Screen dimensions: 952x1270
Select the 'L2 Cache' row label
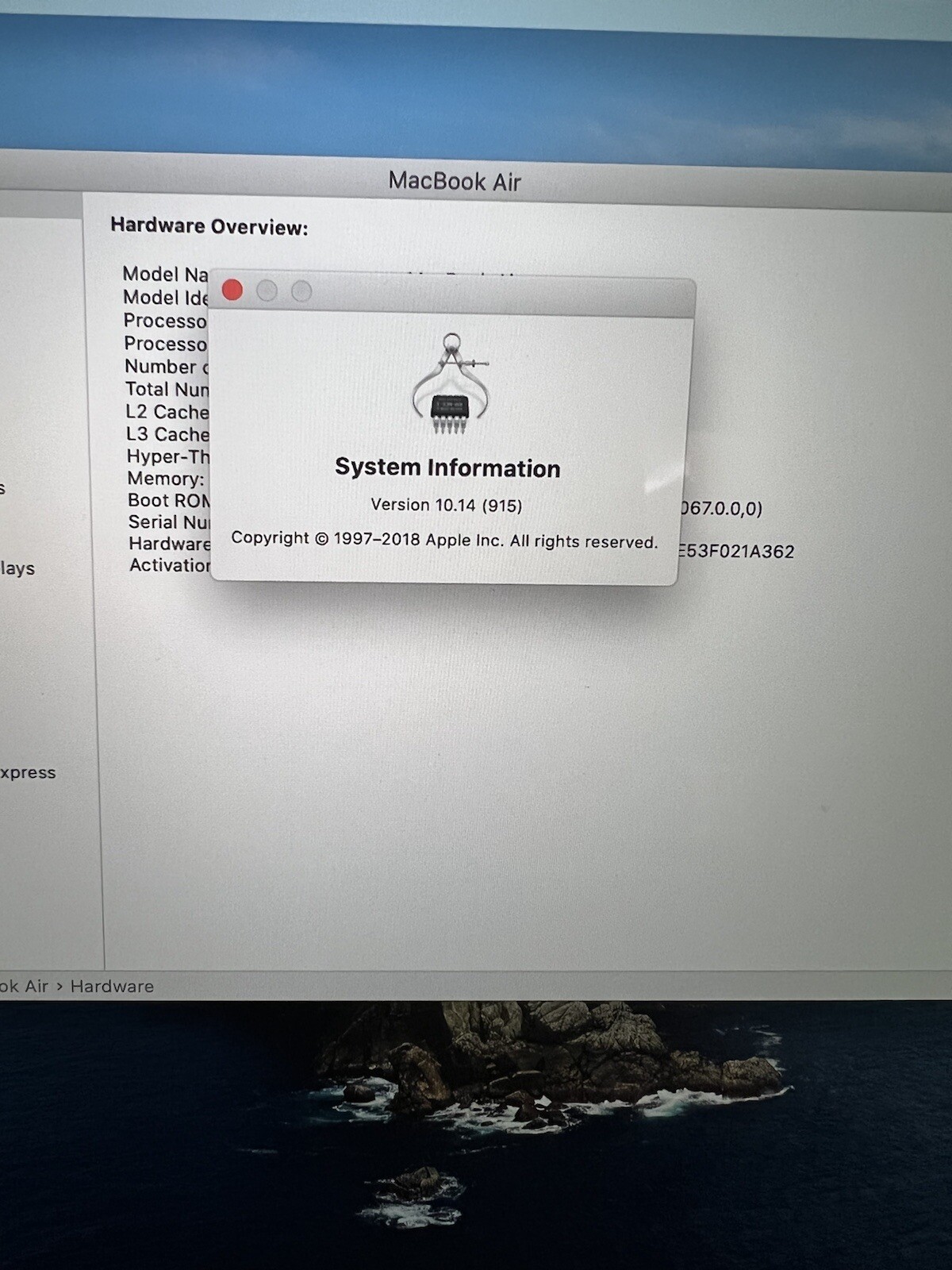(167, 412)
